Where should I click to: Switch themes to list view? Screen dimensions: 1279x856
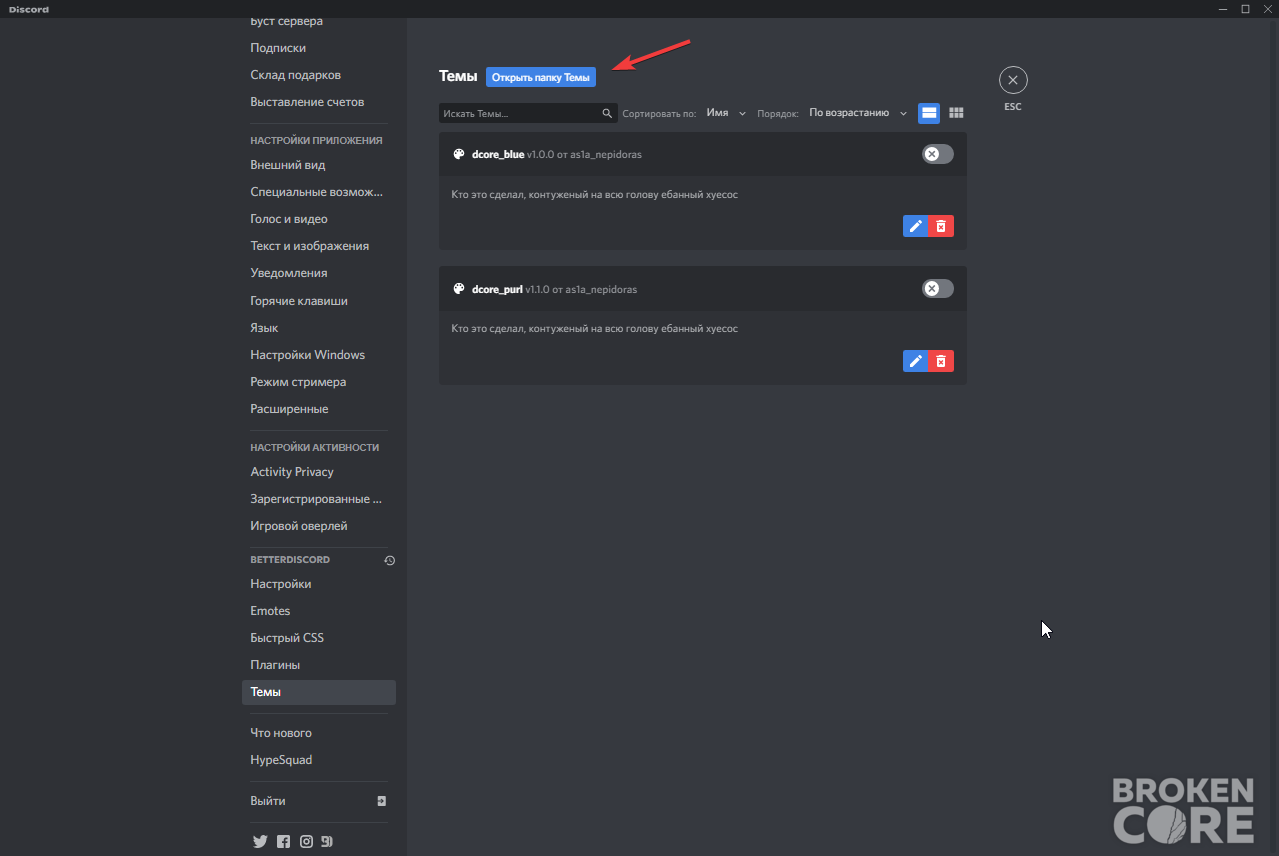click(x=929, y=113)
